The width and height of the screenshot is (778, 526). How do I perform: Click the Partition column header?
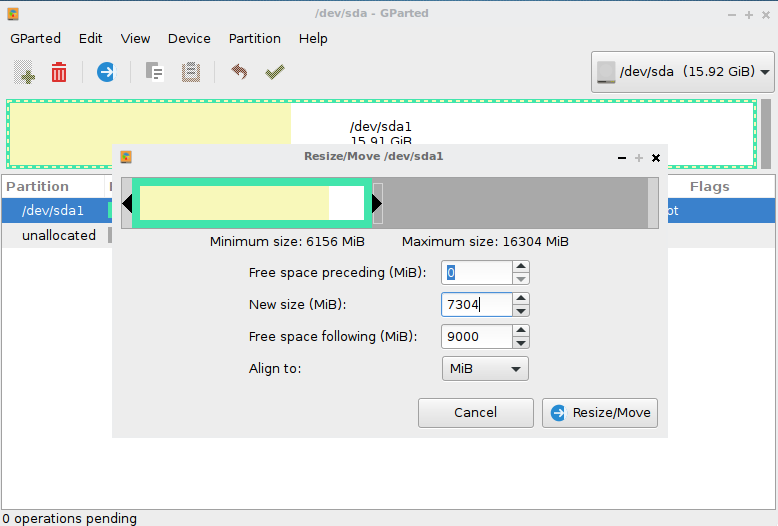(53, 187)
